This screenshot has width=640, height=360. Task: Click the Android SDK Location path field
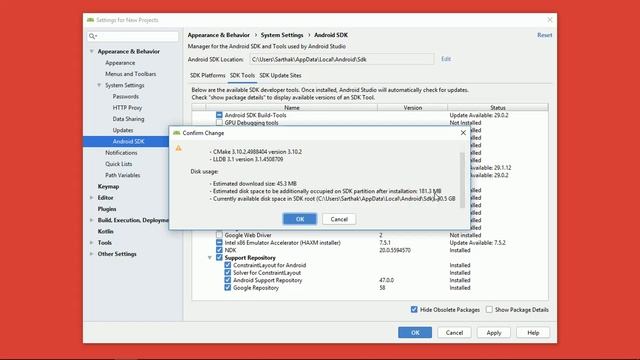(342, 60)
